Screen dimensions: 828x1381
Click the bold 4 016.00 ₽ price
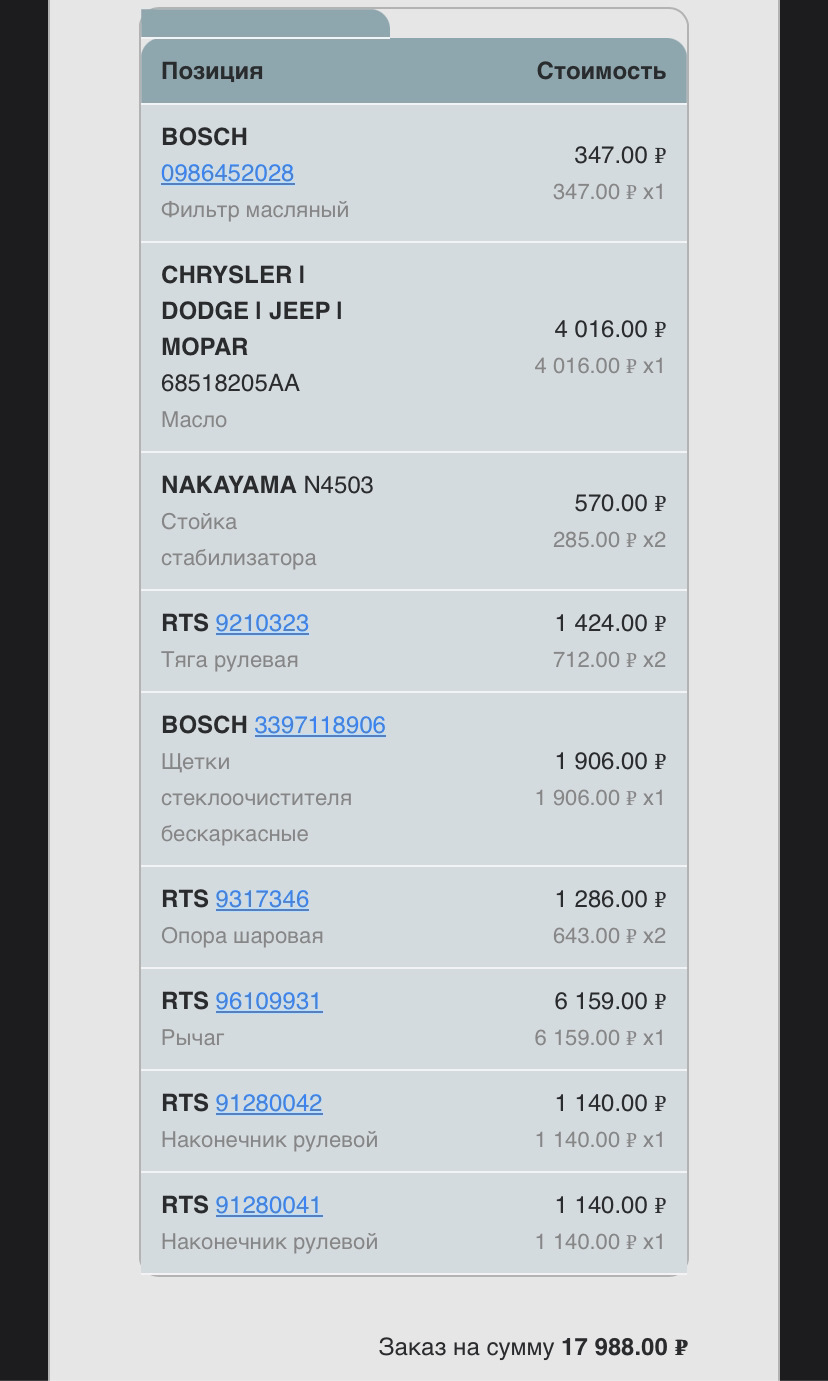(x=610, y=329)
